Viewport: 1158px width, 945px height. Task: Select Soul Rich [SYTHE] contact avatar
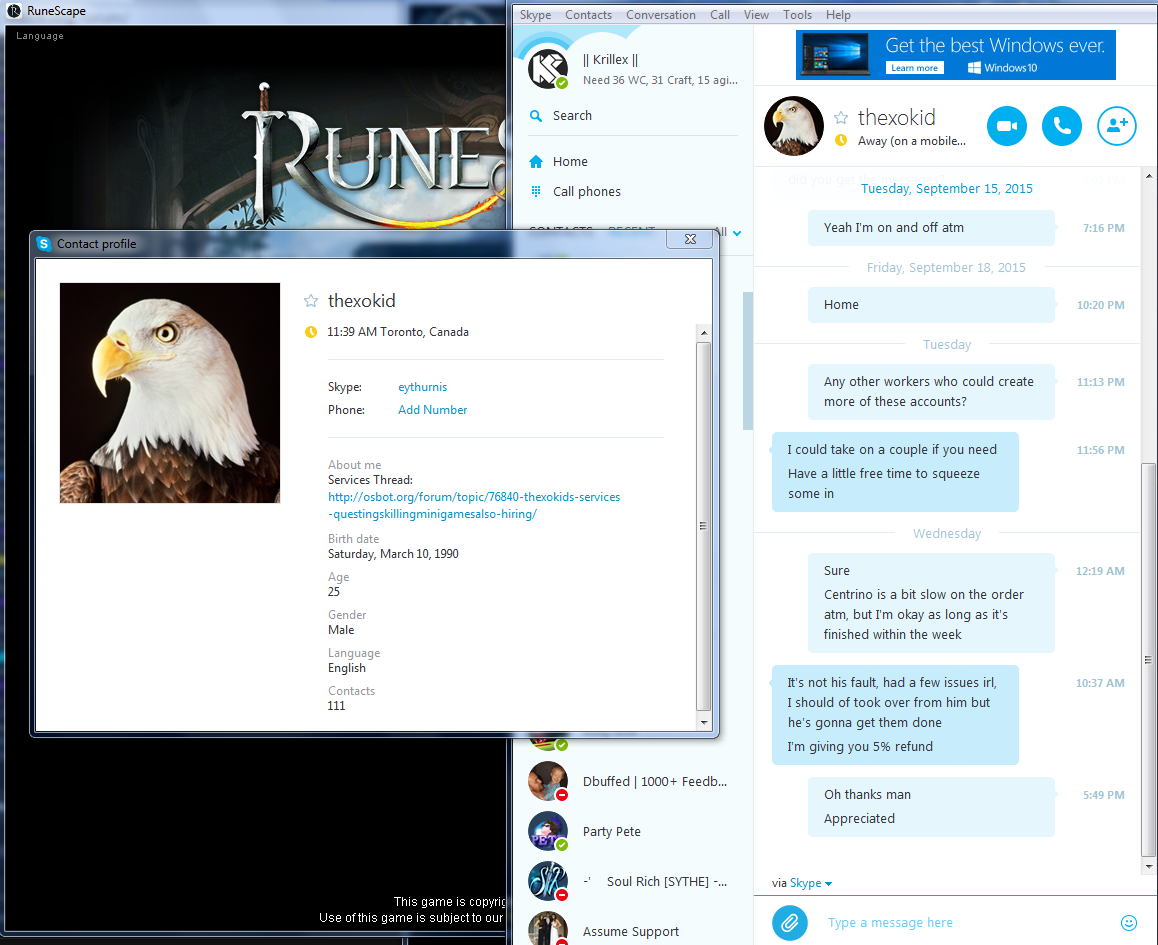(x=548, y=882)
